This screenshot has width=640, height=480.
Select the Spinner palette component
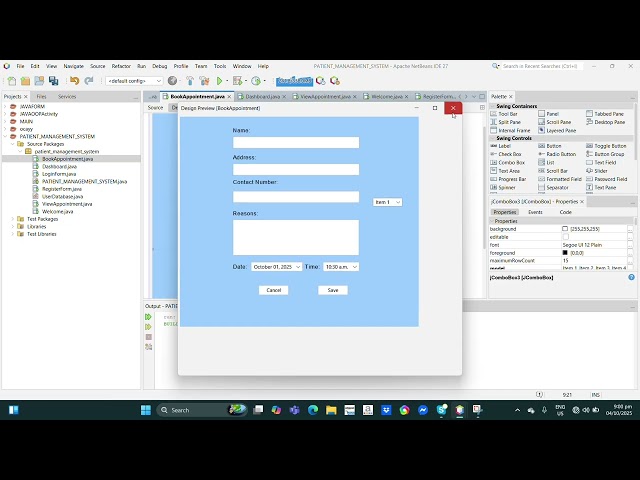pyautogui.click(x=503, y=187)
